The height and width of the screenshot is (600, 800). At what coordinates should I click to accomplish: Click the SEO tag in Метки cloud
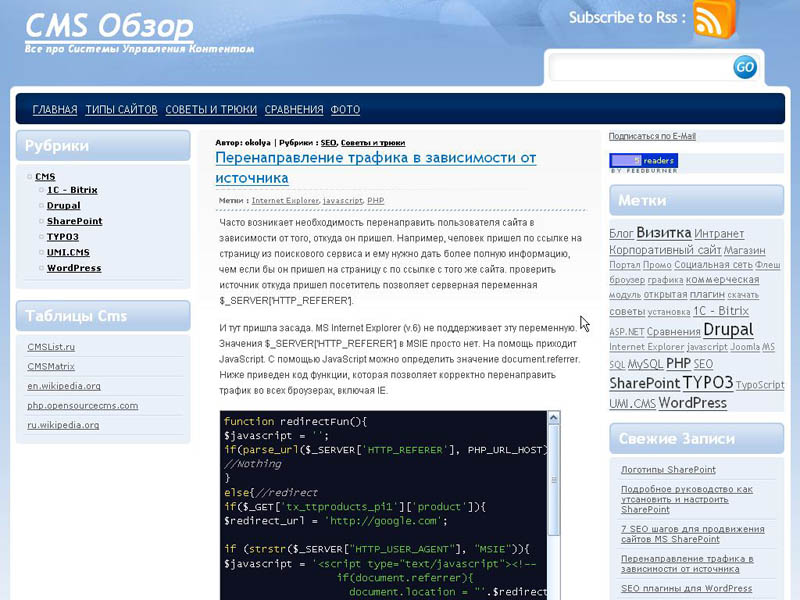pos(703,364)
